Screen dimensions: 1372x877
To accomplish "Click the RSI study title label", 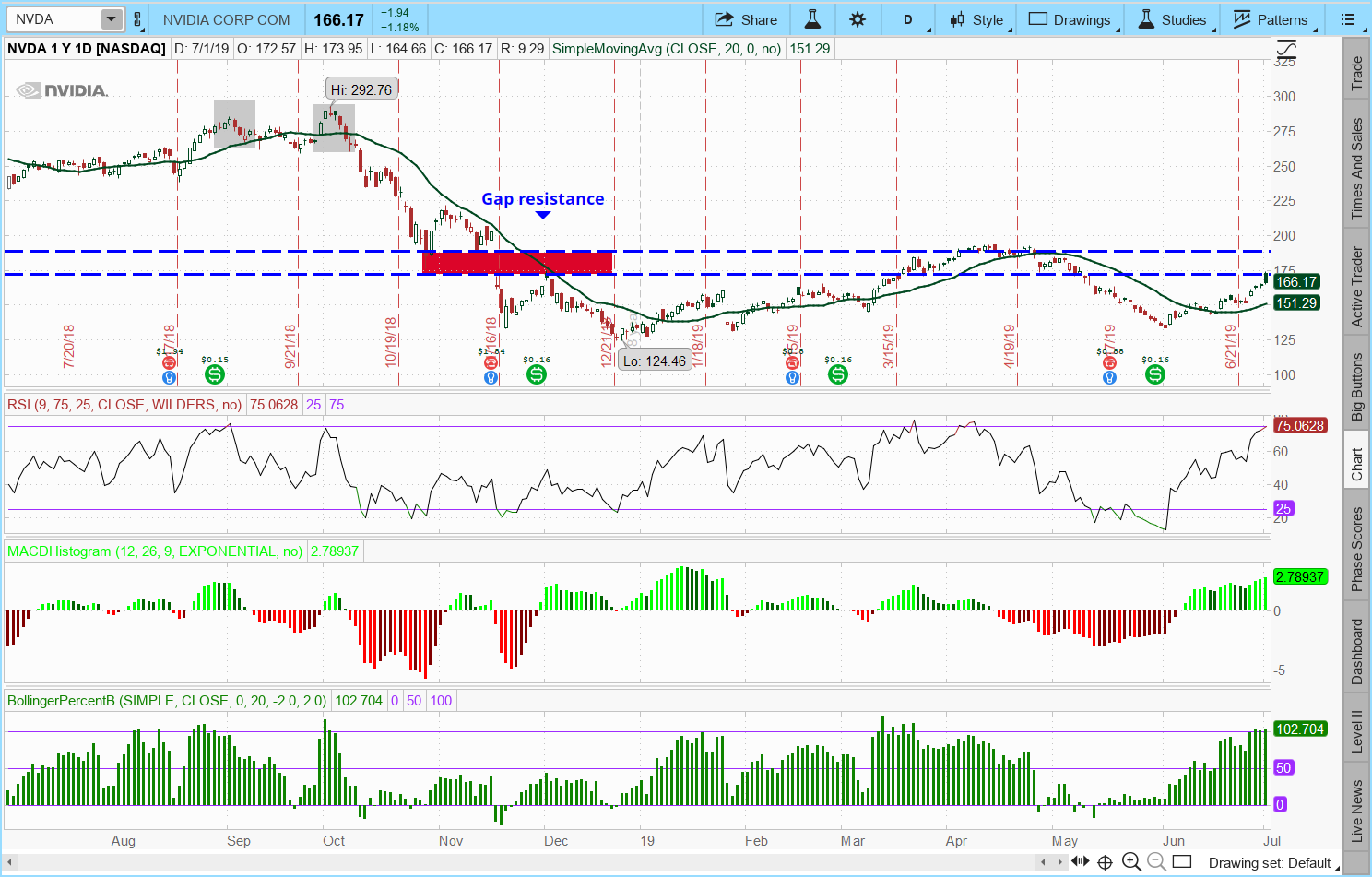I will (x=124, y=404).
